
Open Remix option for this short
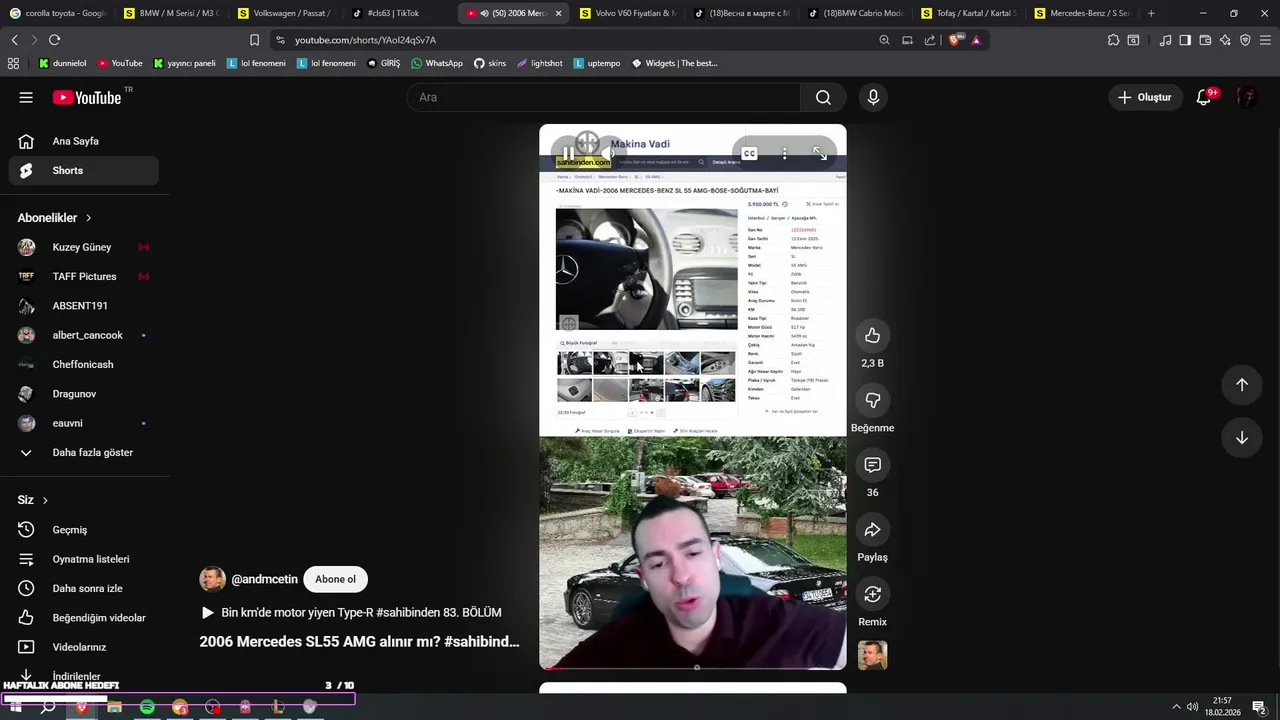coord(872,594)
